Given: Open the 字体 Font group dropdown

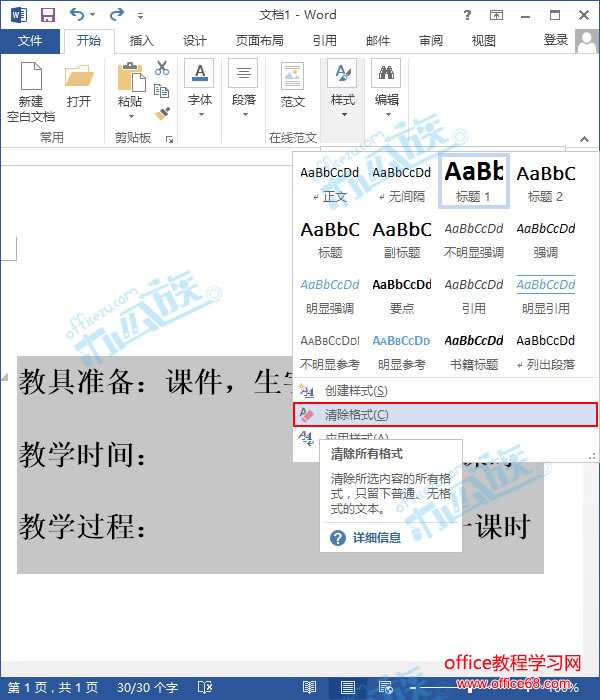Looking at the screenshot, I should [200, 88].
